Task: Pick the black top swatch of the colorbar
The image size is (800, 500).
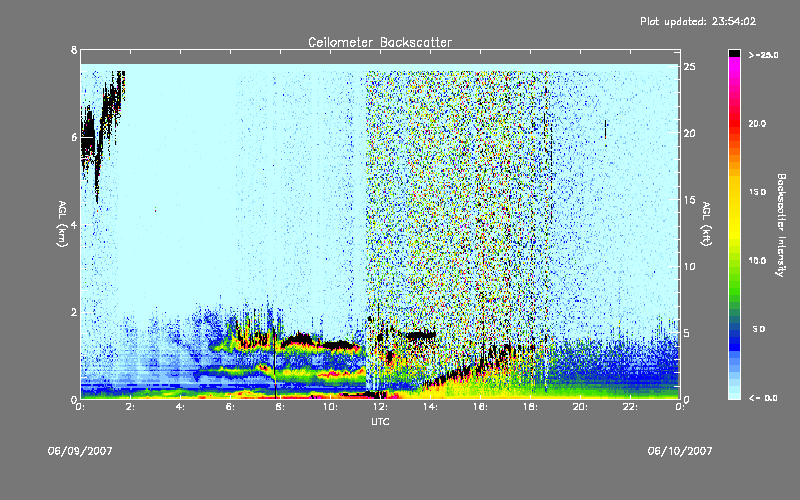Action: click(734, 53)
